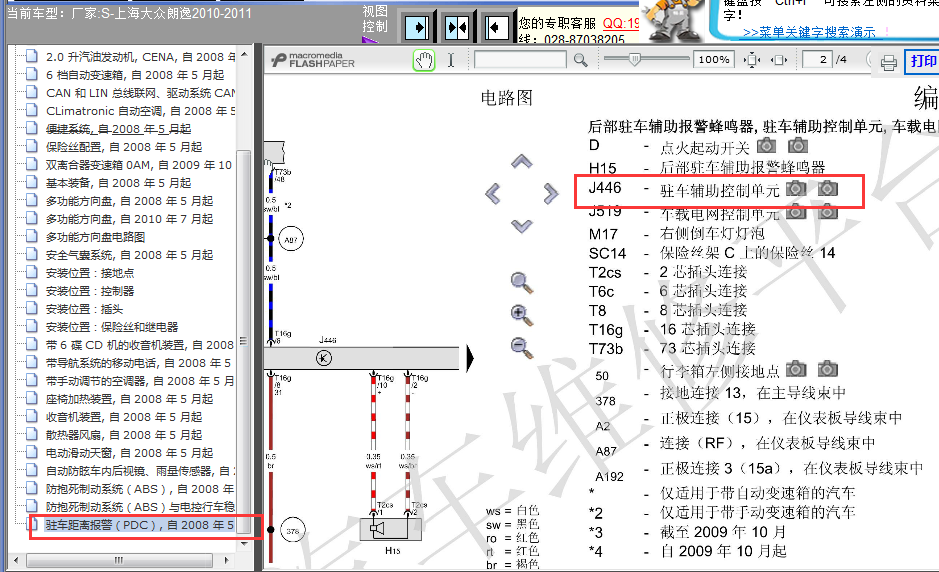Image resolution: width=939 pixels, height=572 pixels.
Task: Click the A87 connection node circle
Action: click(x=291, y=240)
